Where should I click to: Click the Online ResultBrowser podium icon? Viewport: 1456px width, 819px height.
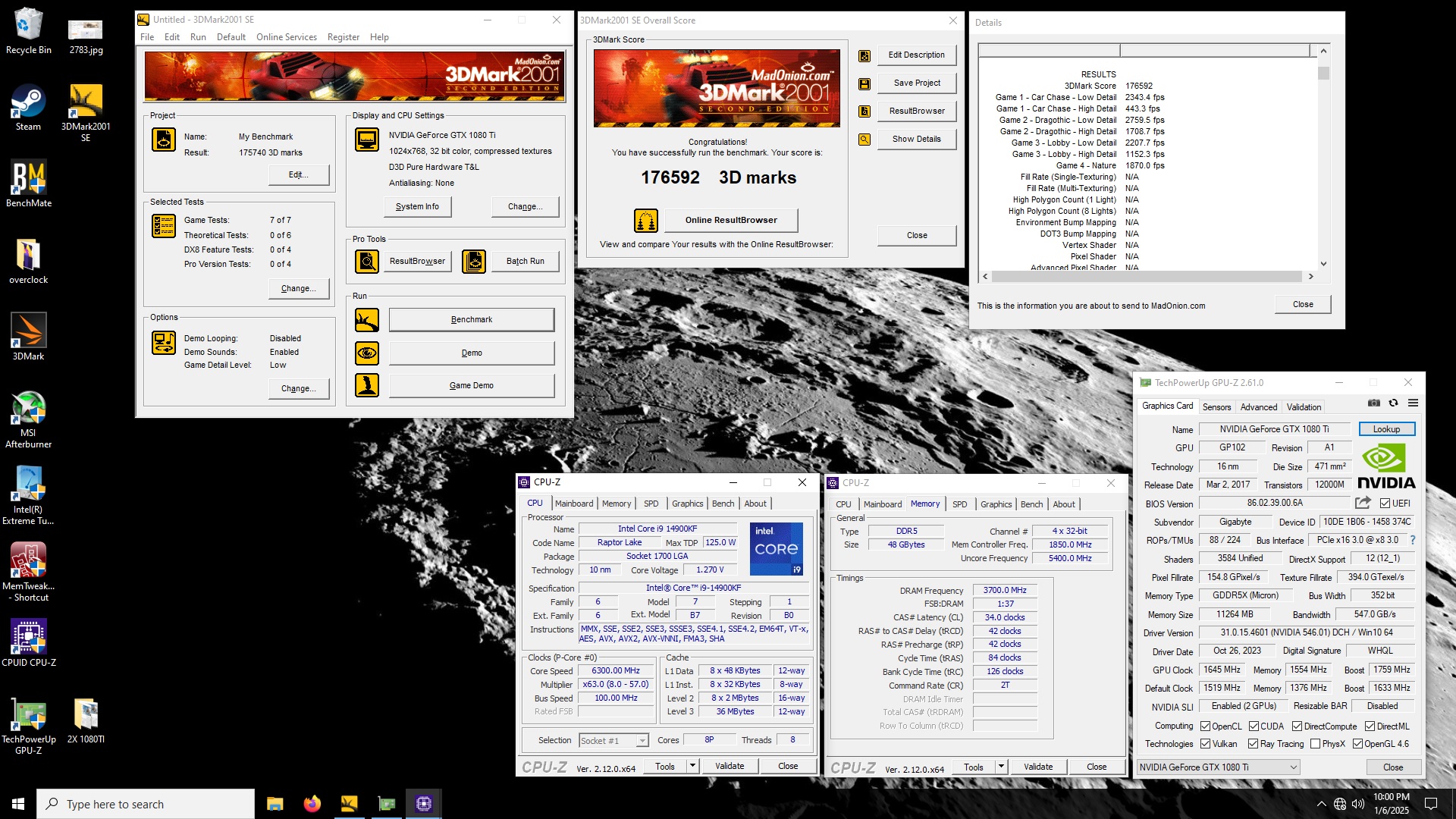(x=646, y=221)
